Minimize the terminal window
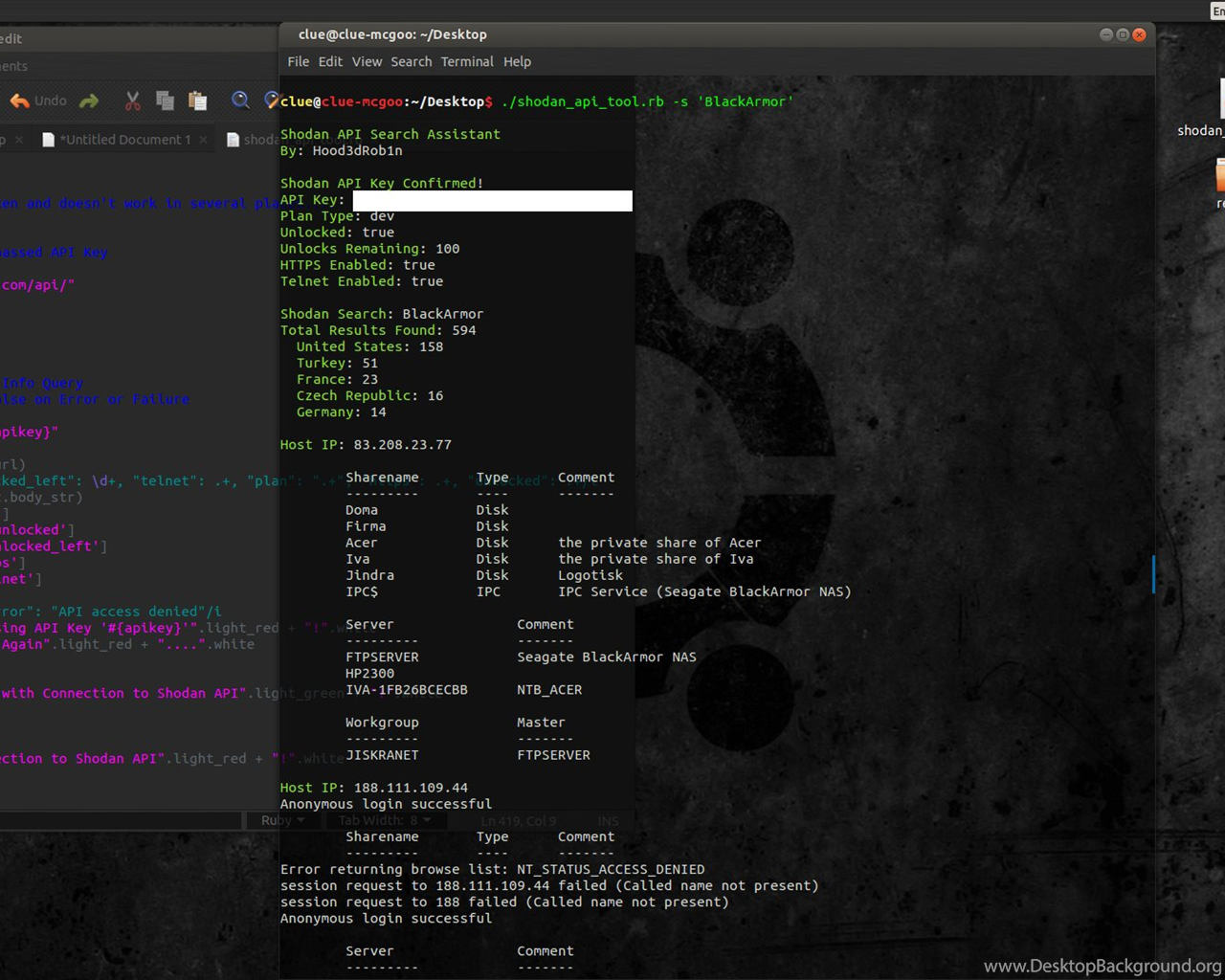Screen dimensions: 1225x980 [x=1106, y=34]
